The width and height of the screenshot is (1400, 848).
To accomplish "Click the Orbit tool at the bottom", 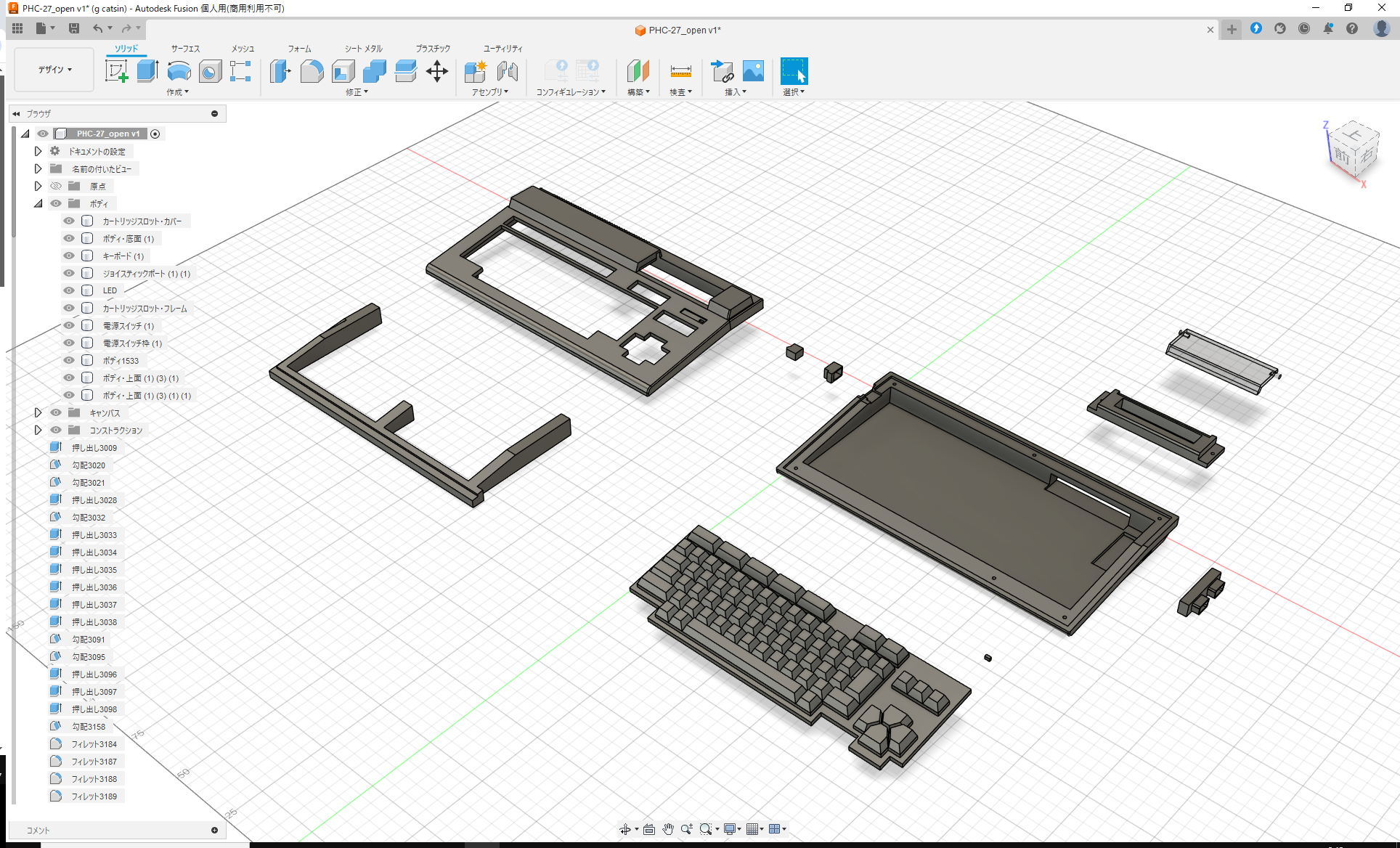I will [625, 828].
